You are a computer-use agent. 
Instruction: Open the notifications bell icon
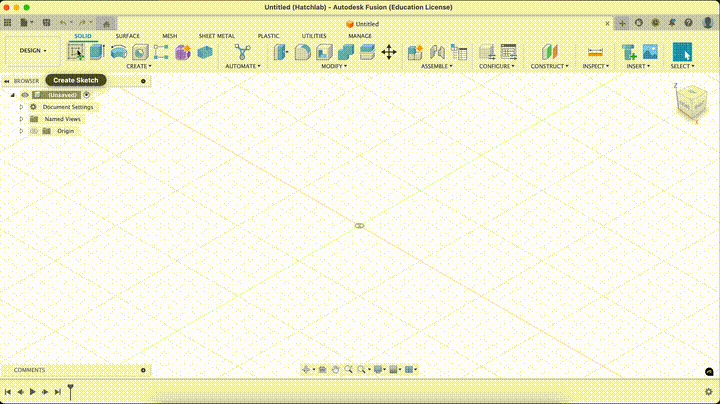tap(672, 22)
